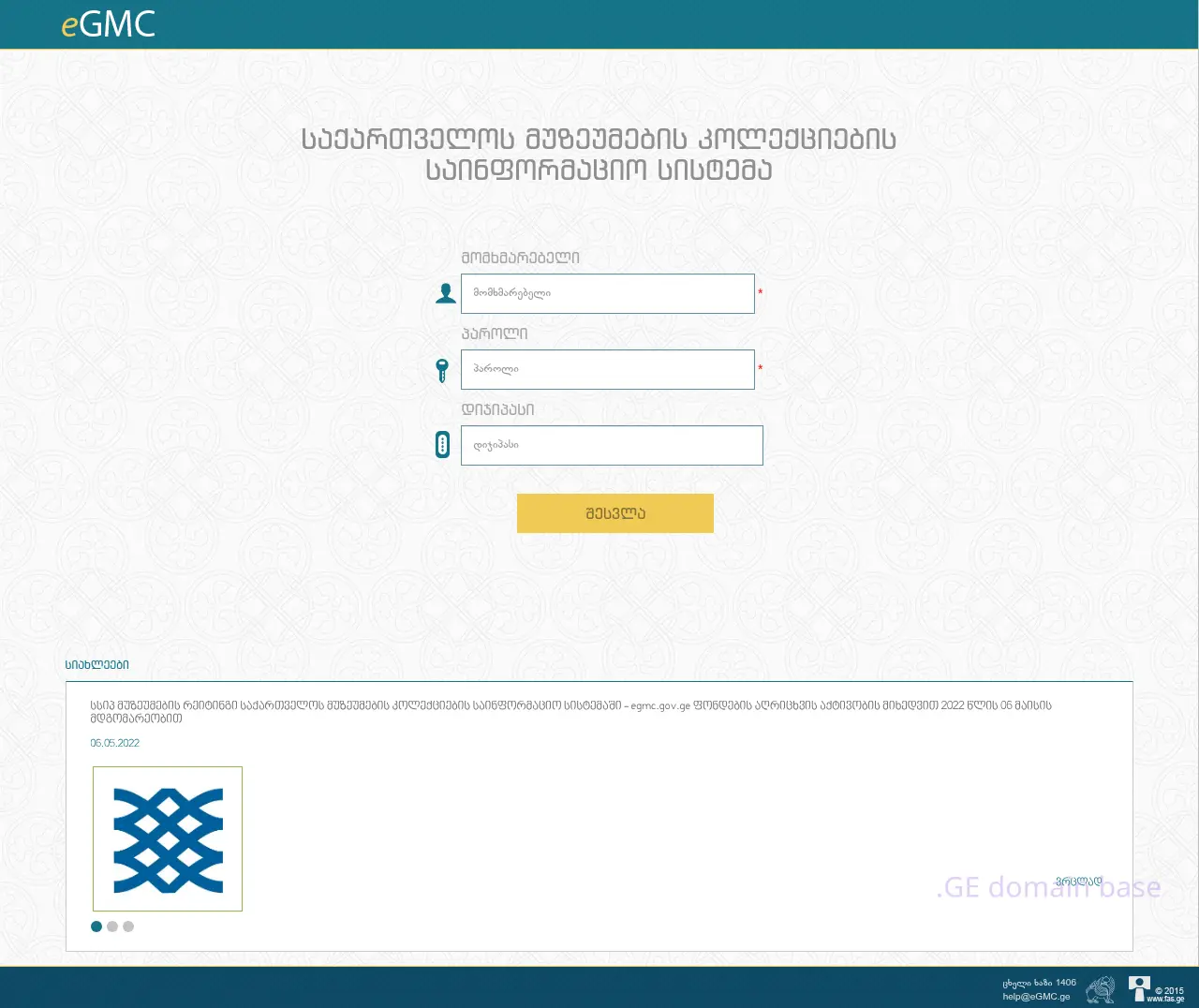Image resolution: width=1199 pixels, height=1008 pixels.
Task: Click the help@eGMC.ge email link
Action: click(x=1036, y=997)
